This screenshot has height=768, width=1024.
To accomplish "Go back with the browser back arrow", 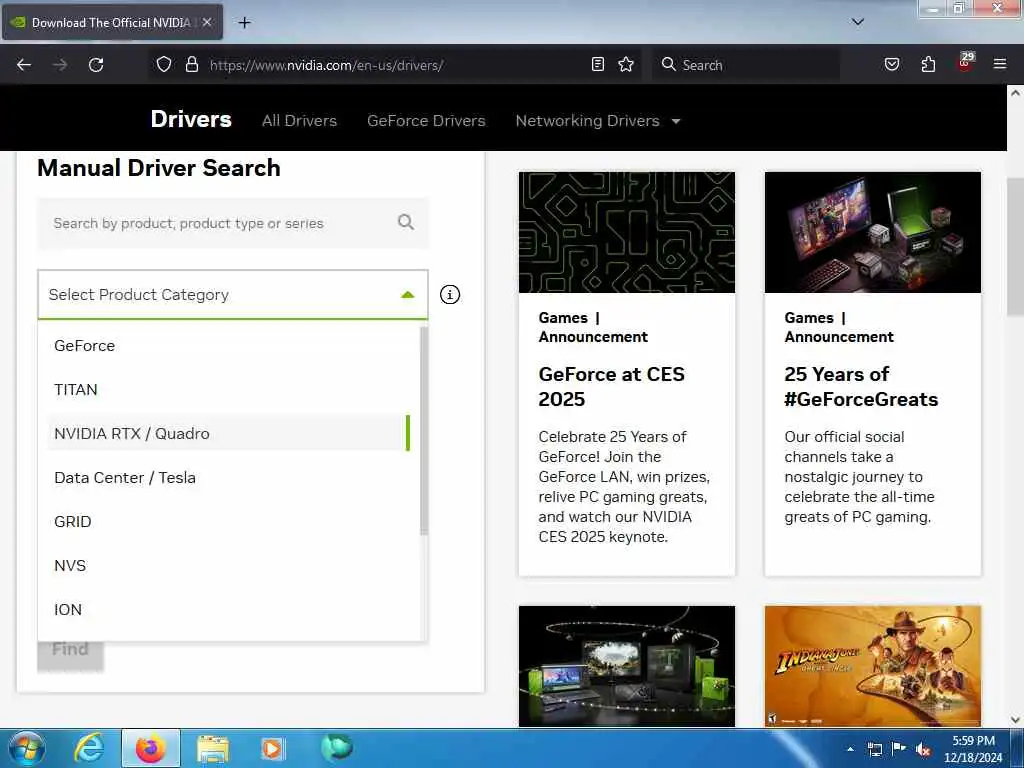I will click(24, 65).
